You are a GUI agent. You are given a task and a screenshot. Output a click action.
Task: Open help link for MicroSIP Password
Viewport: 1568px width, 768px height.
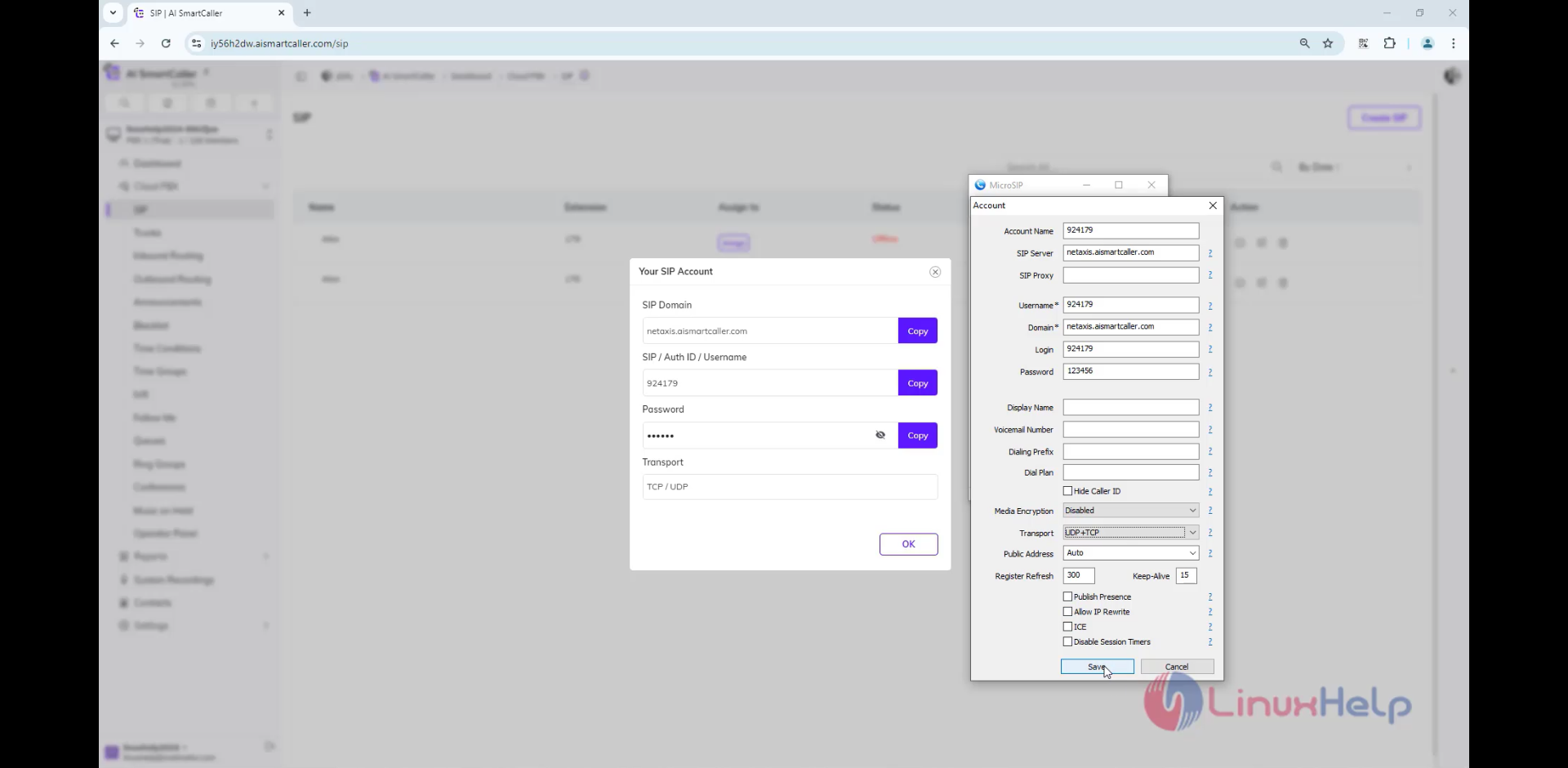1210,372
